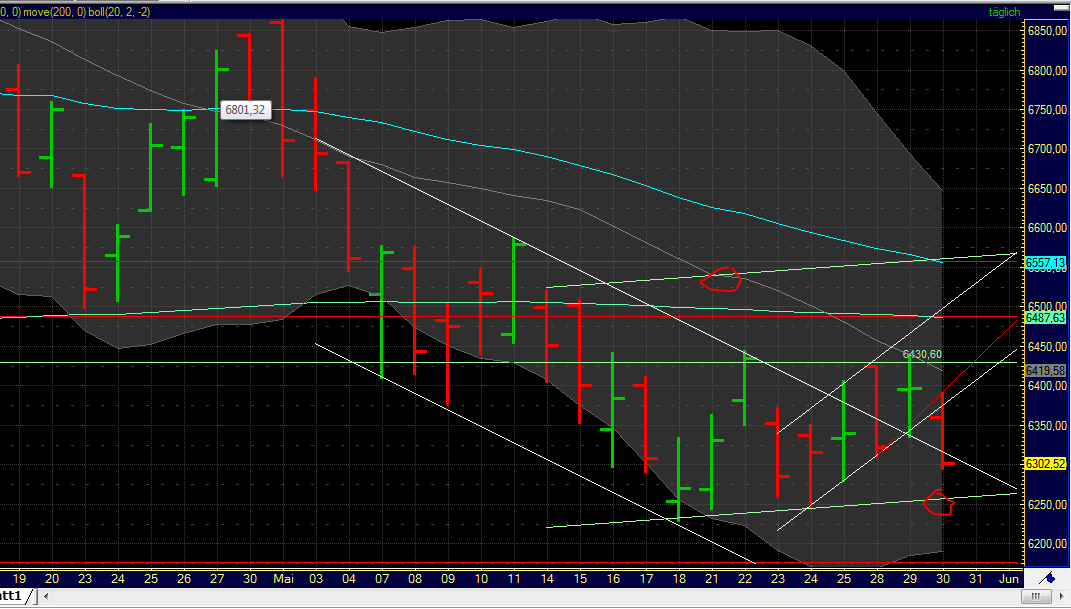Click the 6419,58 price tag
Screen dimensions: 1071x609
pos(1043,369)
